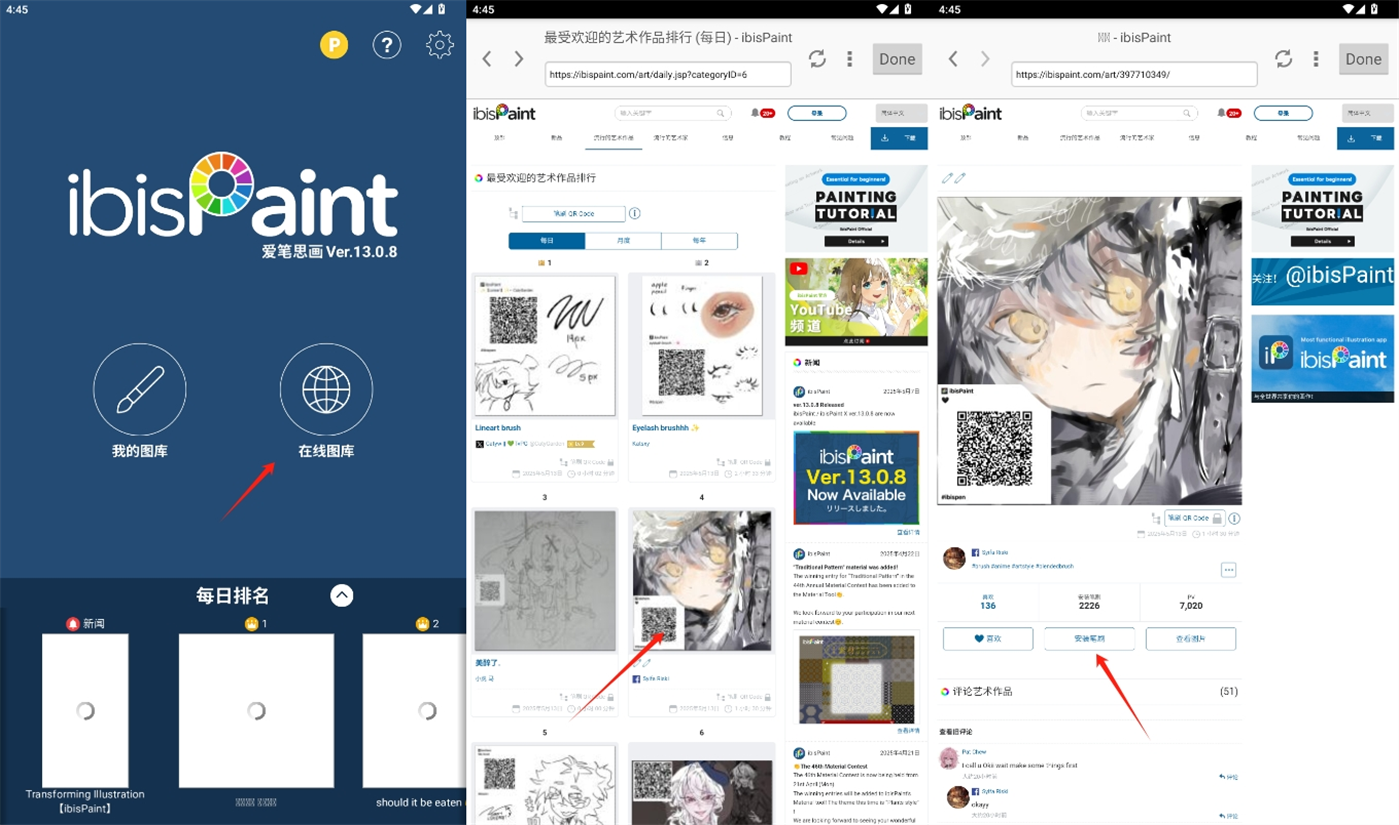Click blue download button on ranking page

899,138
